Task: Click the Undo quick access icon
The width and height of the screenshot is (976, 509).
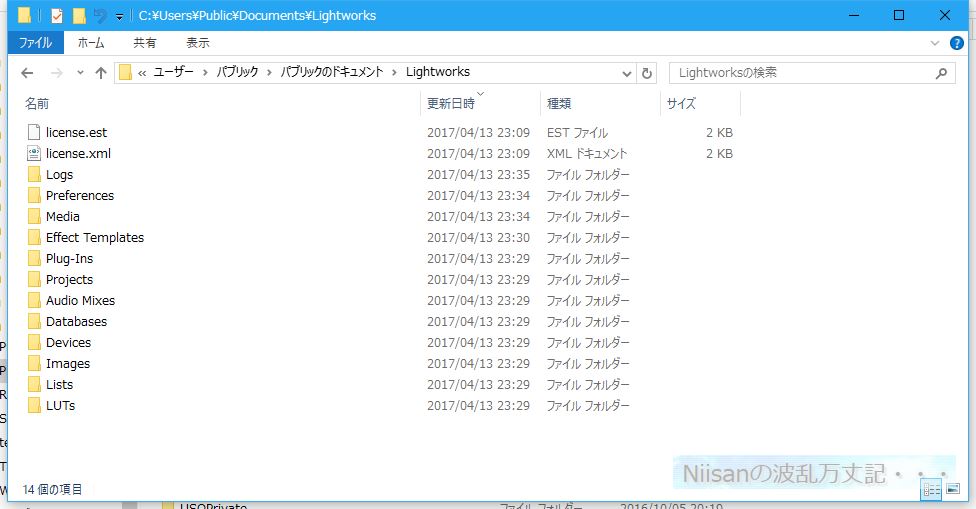Action: click(100, 16)
